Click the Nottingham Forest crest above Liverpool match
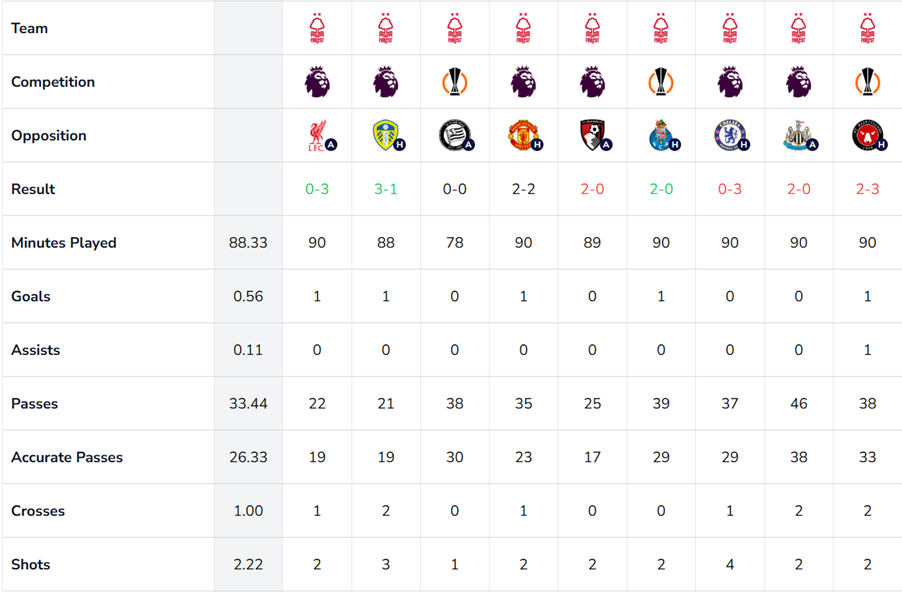Screen dimensions: 902x592 [317, 28]
